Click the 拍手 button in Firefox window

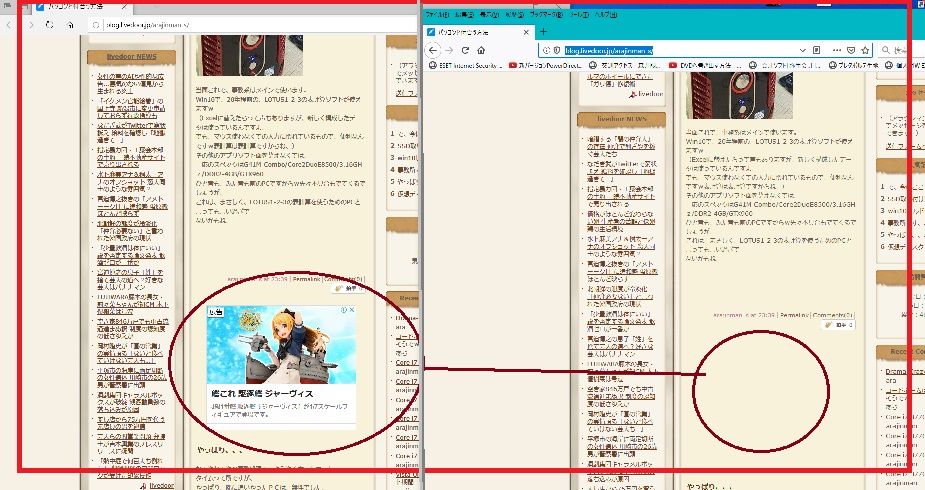click(x=837, y=325)
